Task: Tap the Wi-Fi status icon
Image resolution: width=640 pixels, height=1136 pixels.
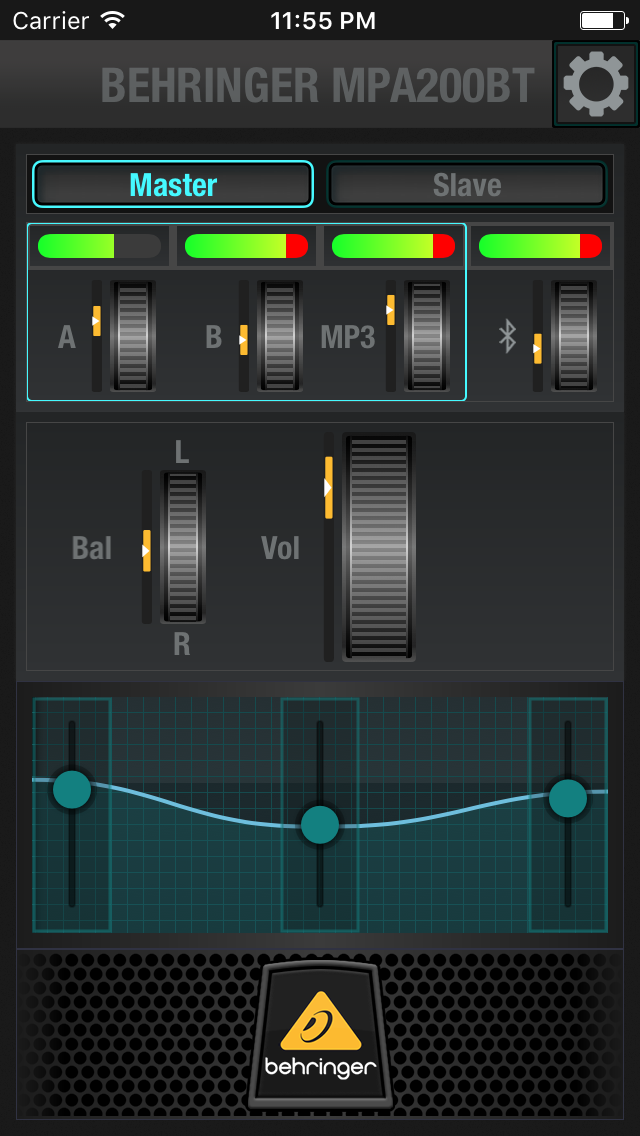Action: [x=113, y=20]
